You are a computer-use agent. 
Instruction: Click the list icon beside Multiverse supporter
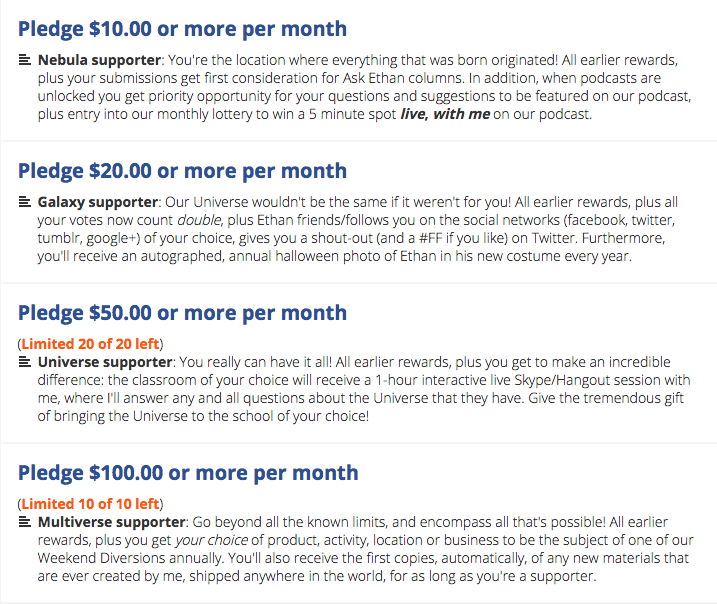pos(25,522)
